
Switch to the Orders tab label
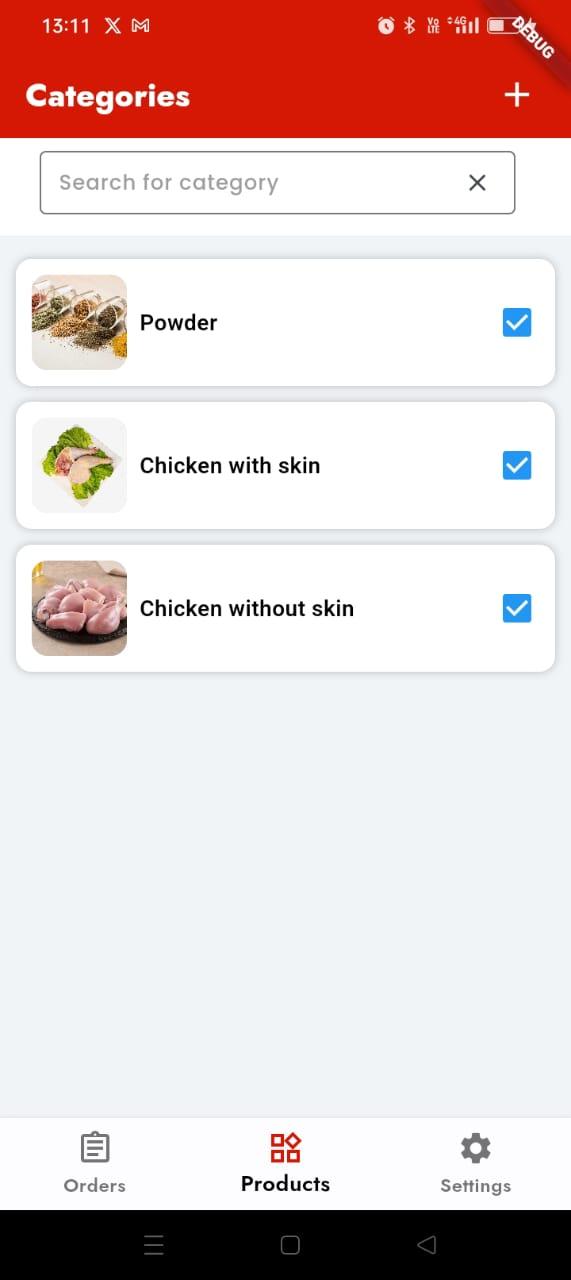[x=95, y=1186]
